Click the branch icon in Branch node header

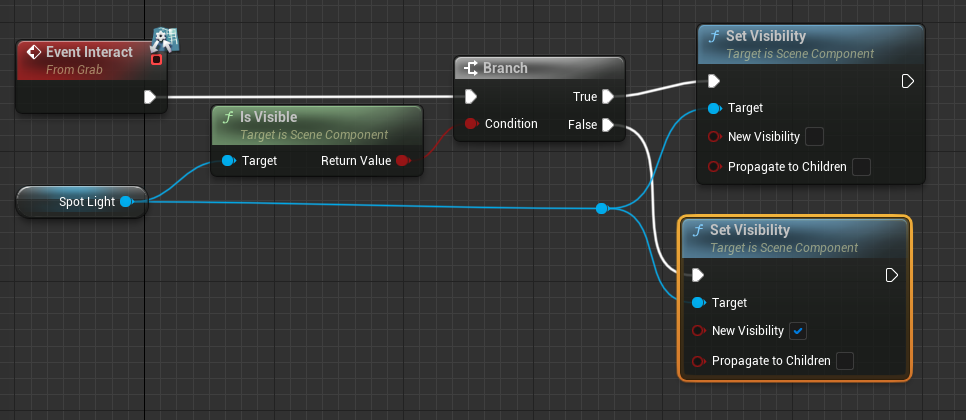click(x=471, y=68)
